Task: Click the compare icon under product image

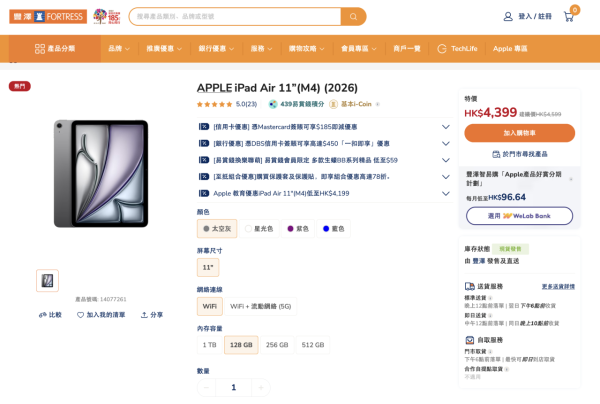Action: [42, 315]
